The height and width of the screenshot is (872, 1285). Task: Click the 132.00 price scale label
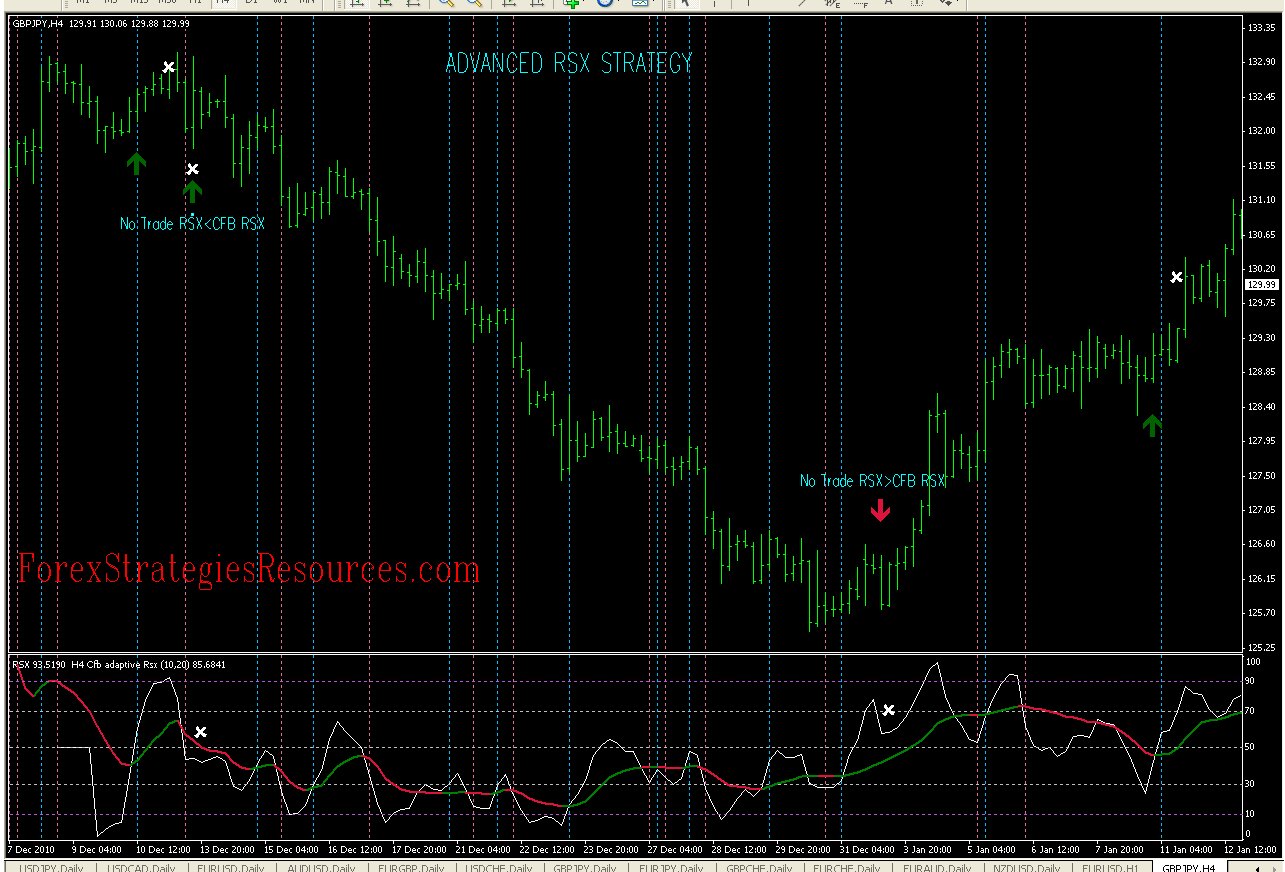click(x=1261, y=131)
